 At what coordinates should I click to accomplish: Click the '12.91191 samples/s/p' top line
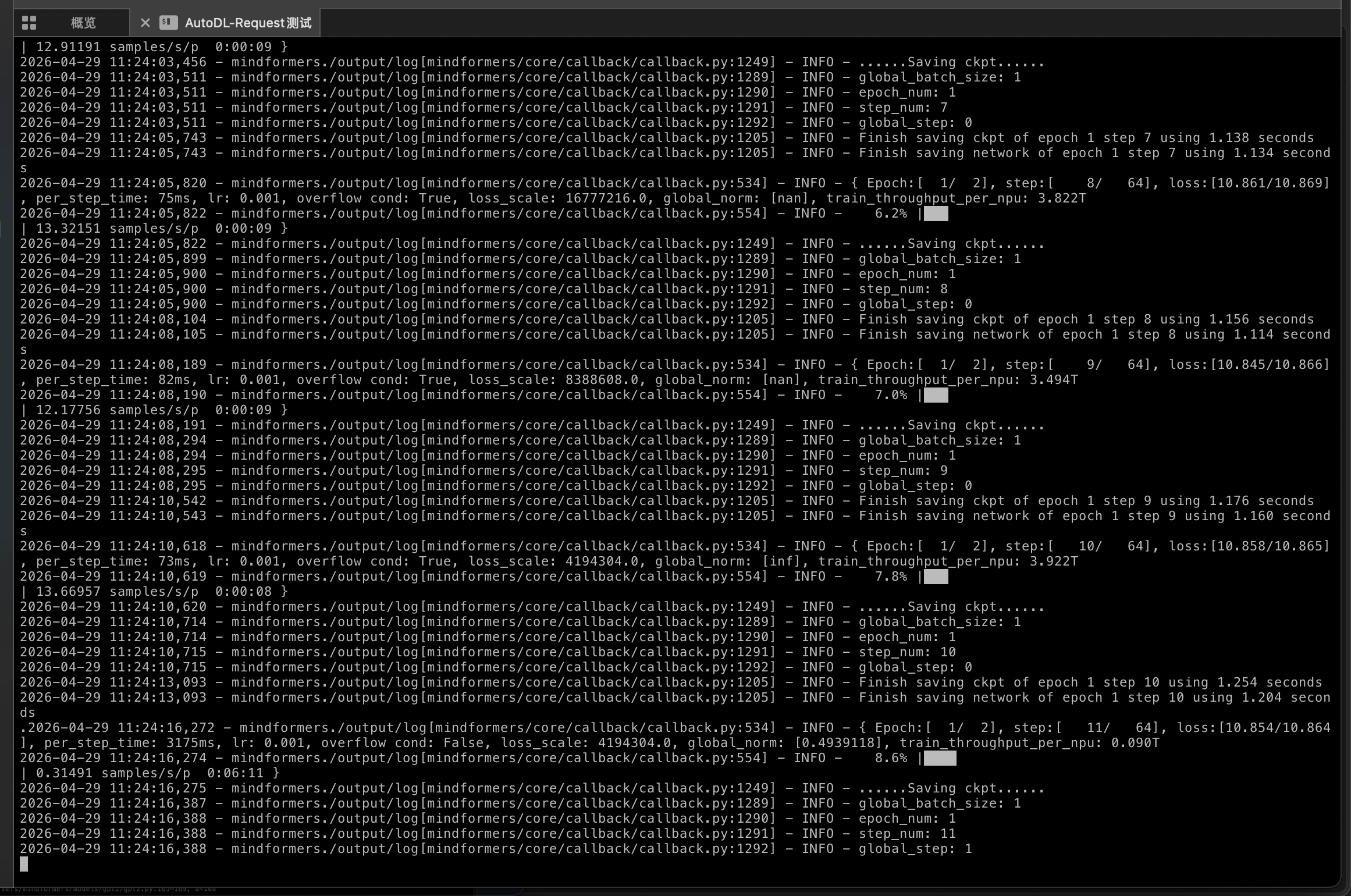116,47
